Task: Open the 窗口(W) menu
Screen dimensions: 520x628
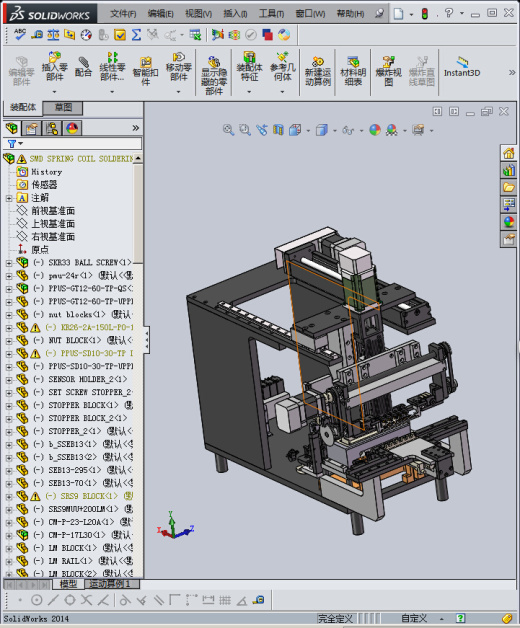Action: coord(310,14)
